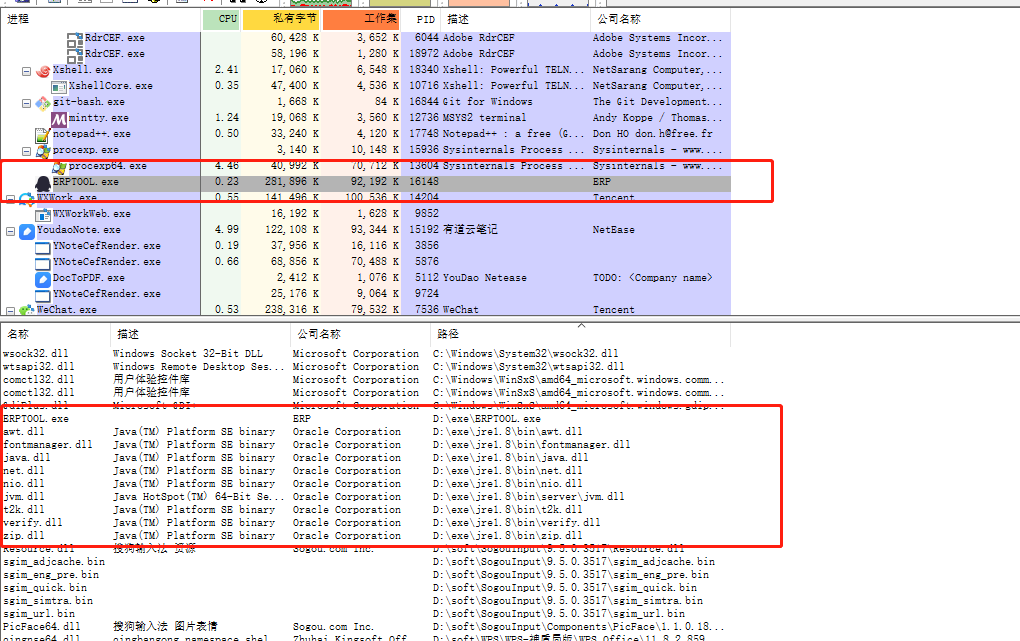Select nio.dll in the DLL list
The image size is (1020, 641).
(366, 484)
